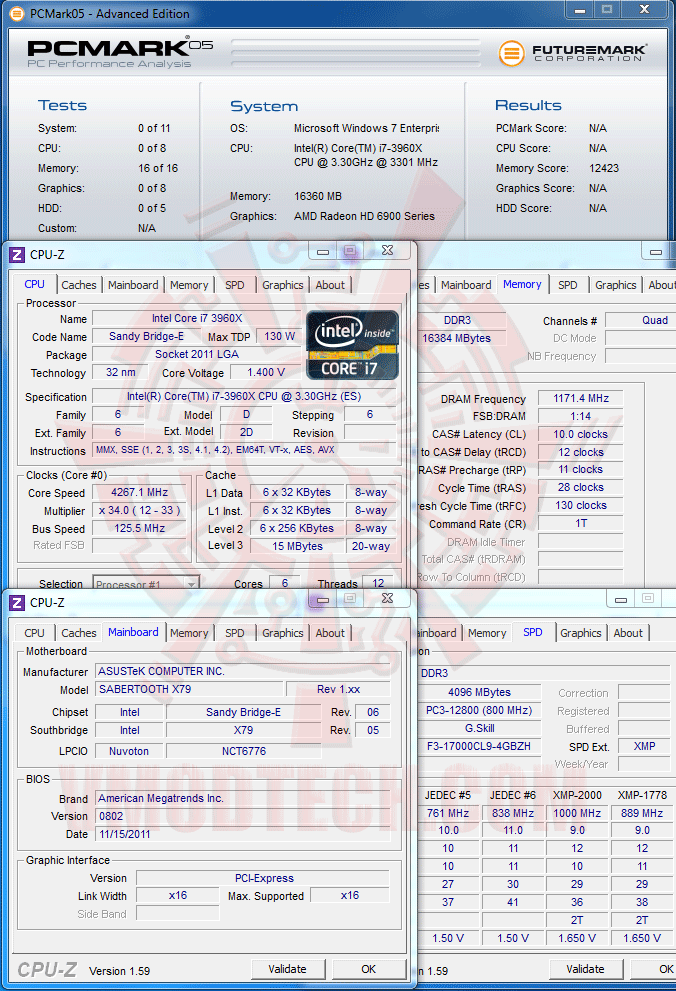
Task: Minimize the CPU-Z Mainboard window
Action: point(323,600)
